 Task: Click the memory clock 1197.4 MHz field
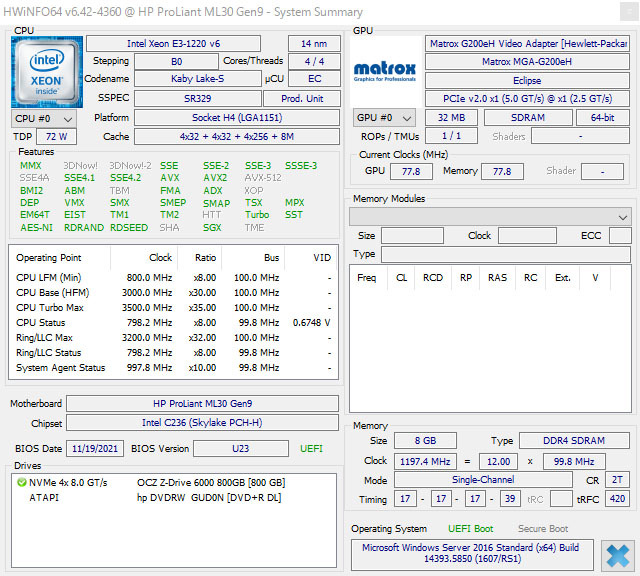[x=425, y=462]
